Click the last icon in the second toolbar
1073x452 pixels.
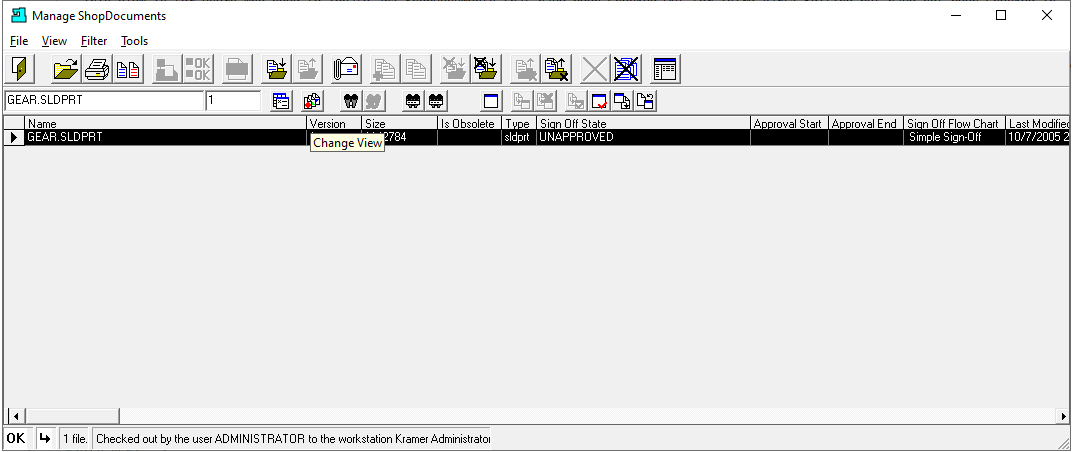point(645,101)
